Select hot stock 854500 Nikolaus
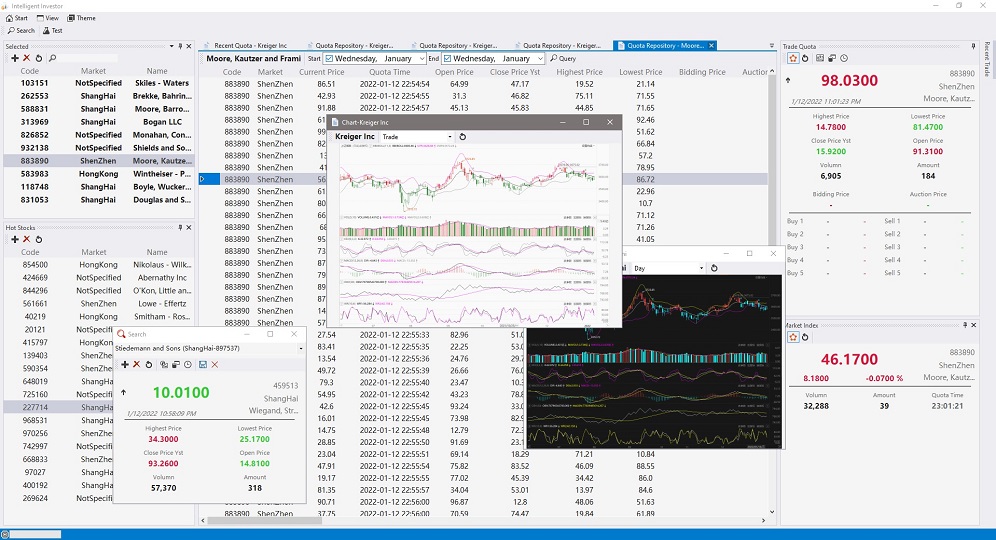 99,265
